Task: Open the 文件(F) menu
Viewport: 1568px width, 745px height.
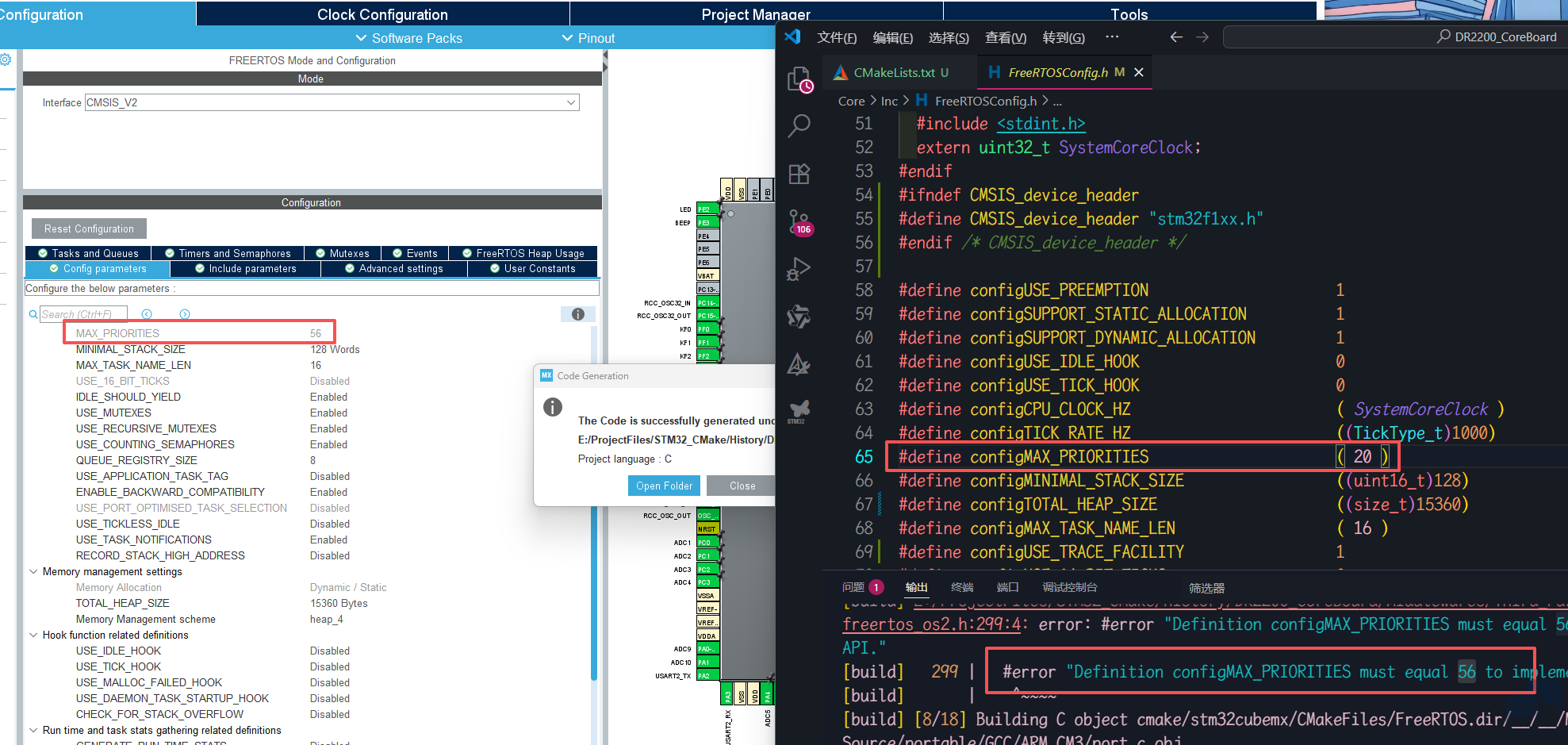Action: (x=837, y=37)
